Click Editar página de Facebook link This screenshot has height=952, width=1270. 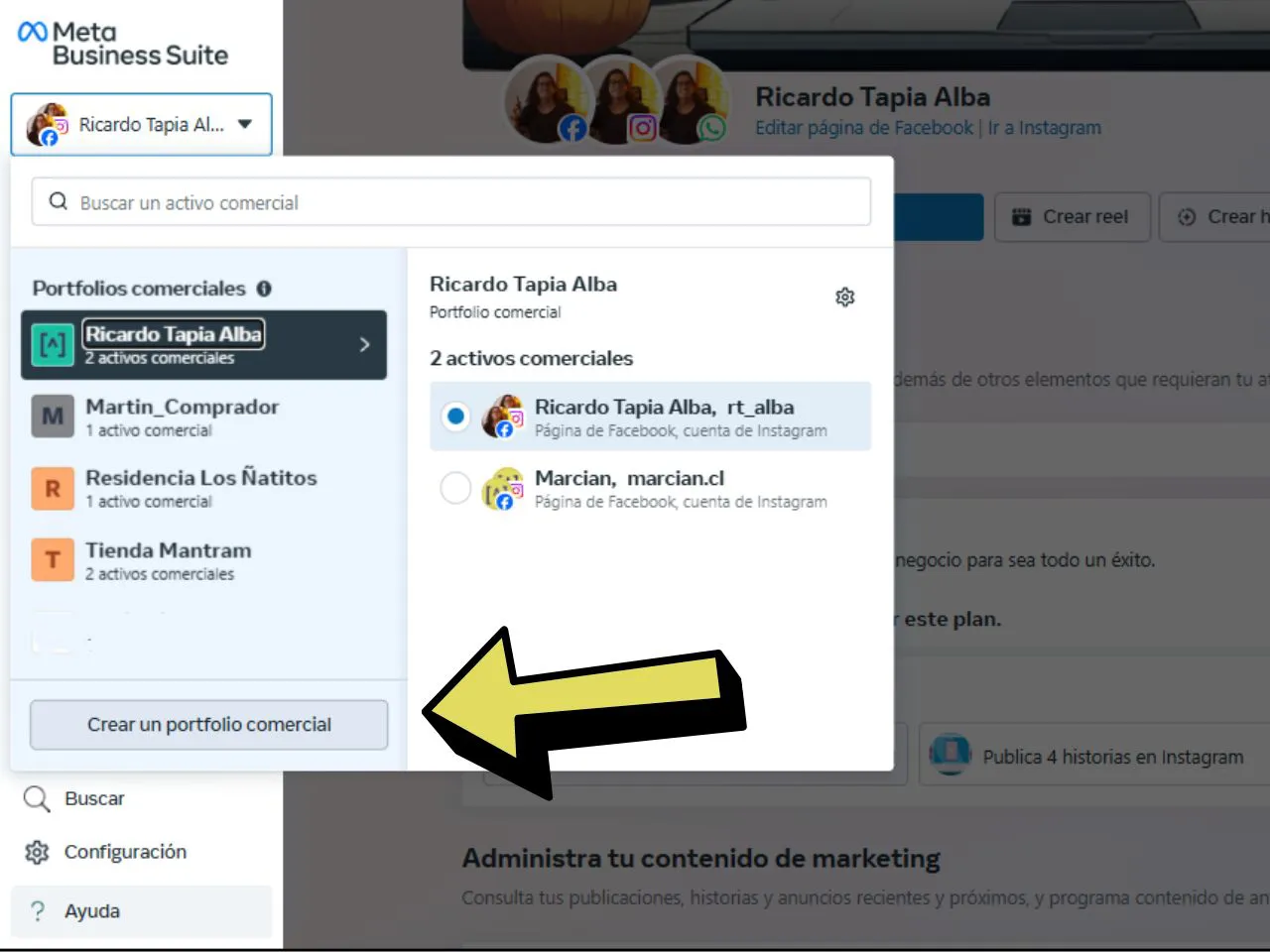point(864,128)
